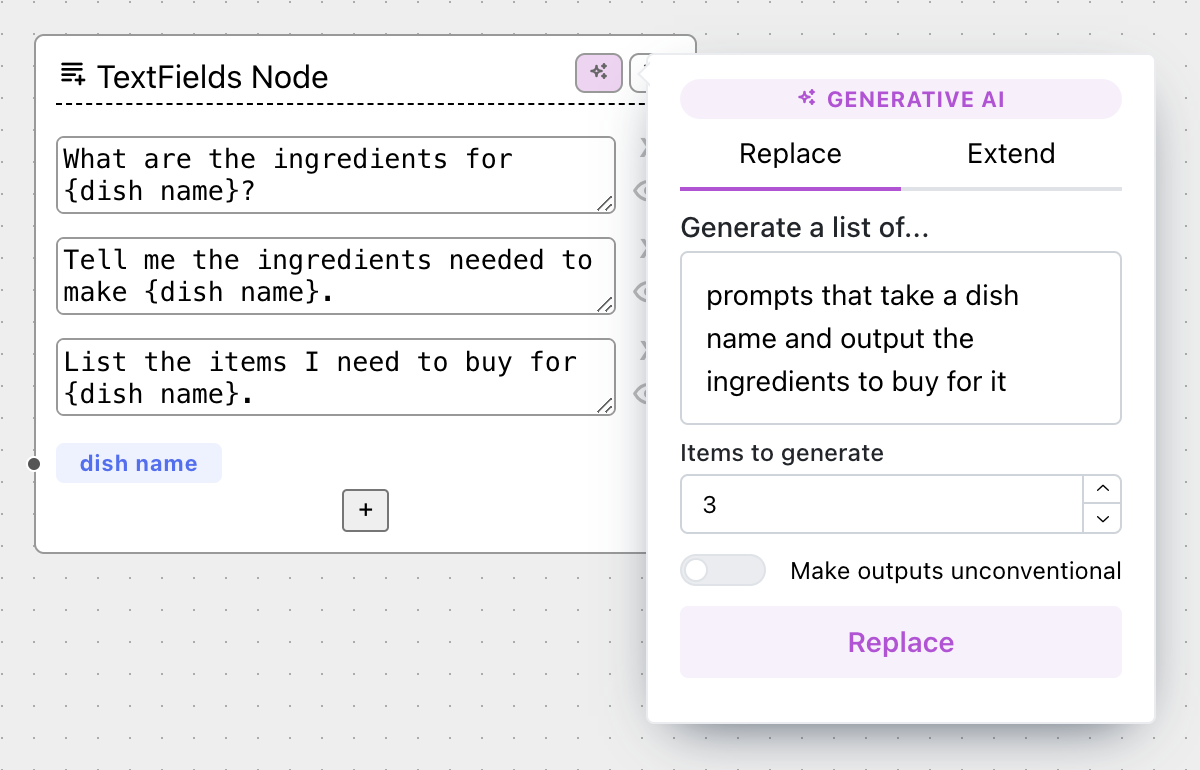Viewport: 1200px width, 770px height.
Task: Click the sparkles AI icon on the TextFields node
Action: (x=597, y=74)
